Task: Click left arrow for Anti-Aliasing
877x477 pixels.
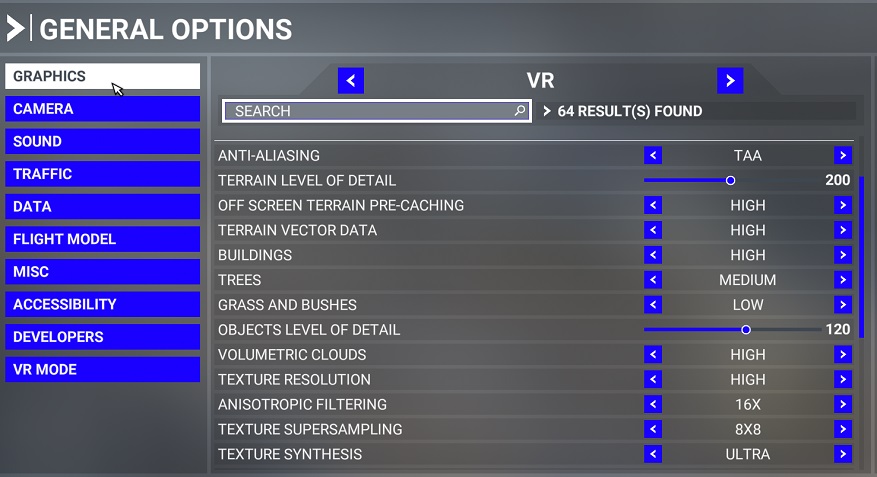Action: [653, 156]
